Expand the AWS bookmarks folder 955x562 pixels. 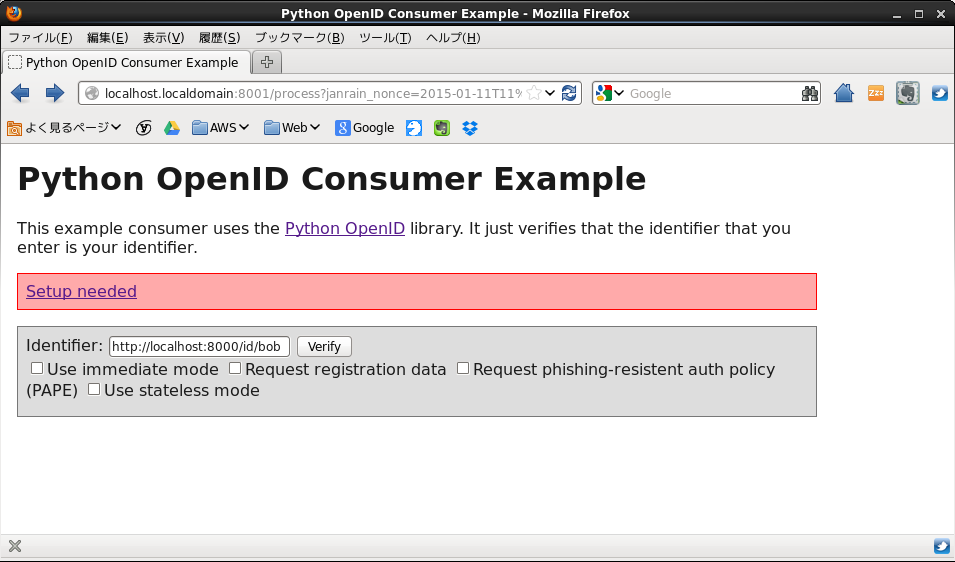click(220, 128)
